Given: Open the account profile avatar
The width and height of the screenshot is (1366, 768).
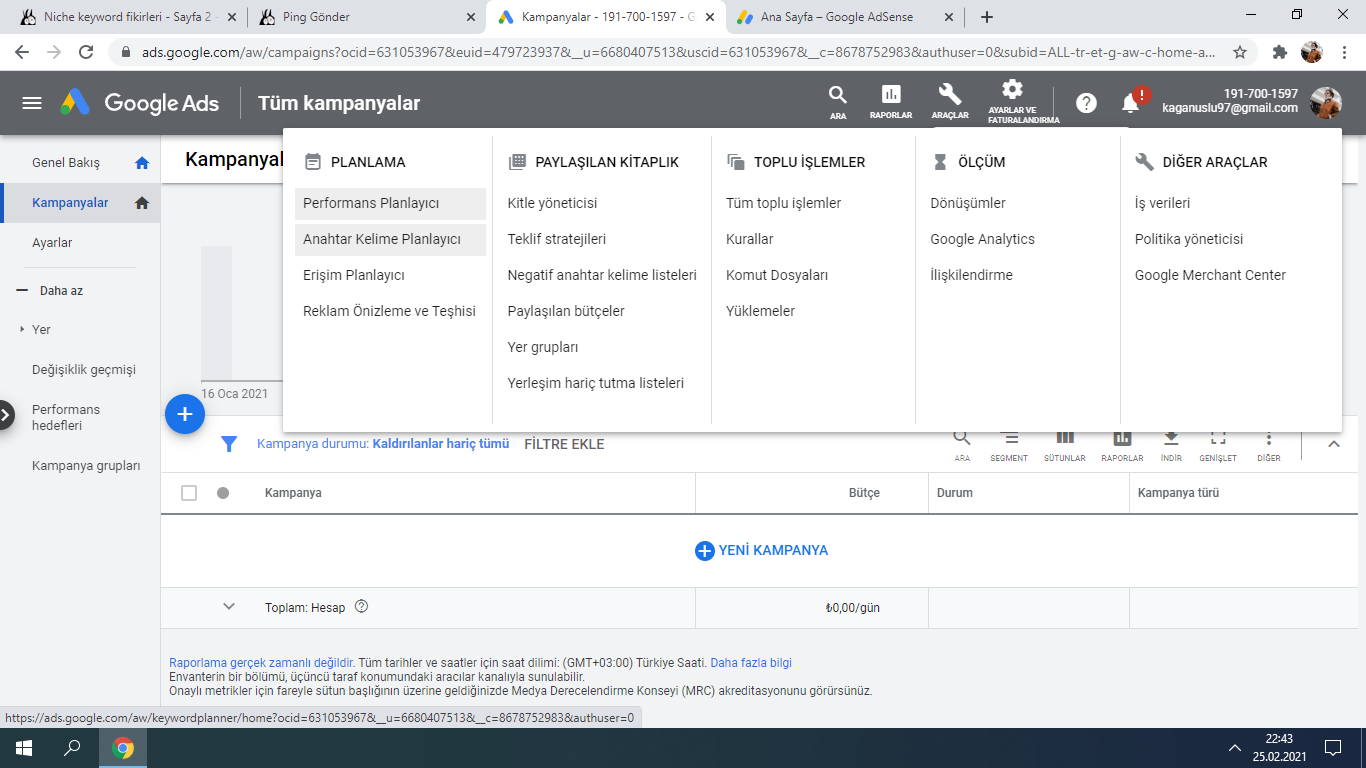Looking at the screenshot, I should click(1326, 102).
